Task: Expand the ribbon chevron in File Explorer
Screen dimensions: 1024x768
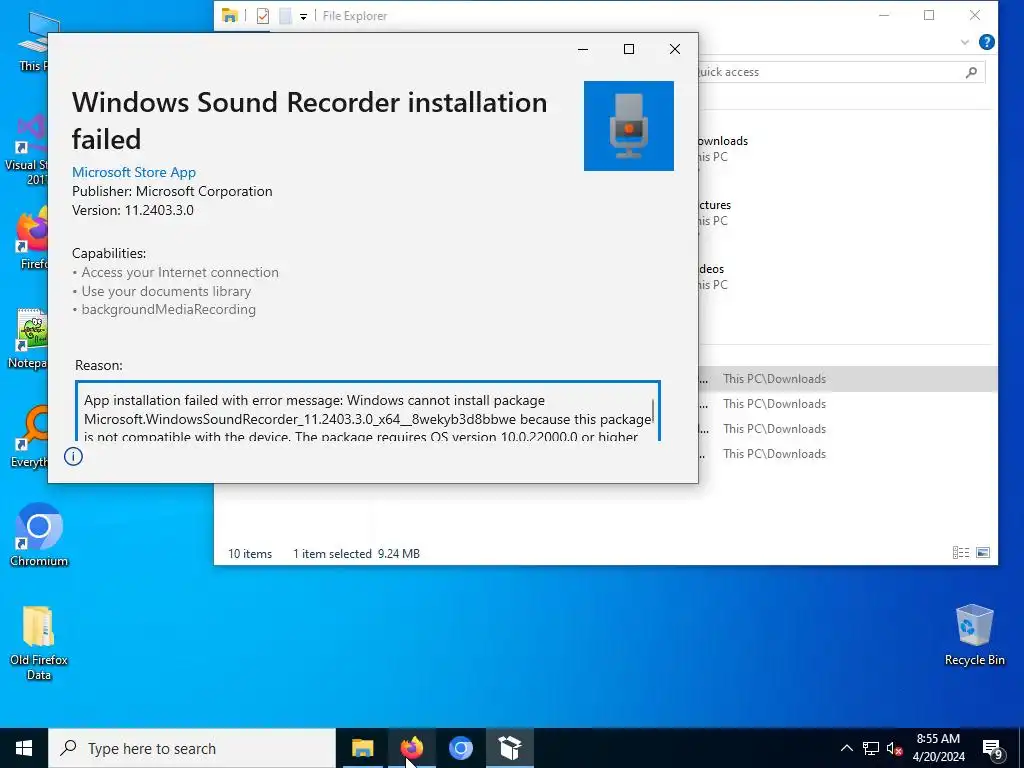Action: 965,42
